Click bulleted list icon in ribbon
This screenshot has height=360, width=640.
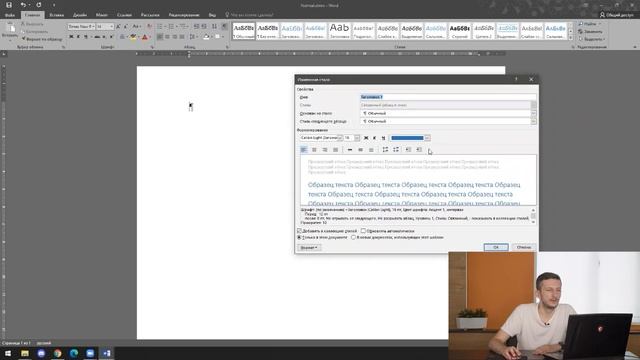(160, 27)
